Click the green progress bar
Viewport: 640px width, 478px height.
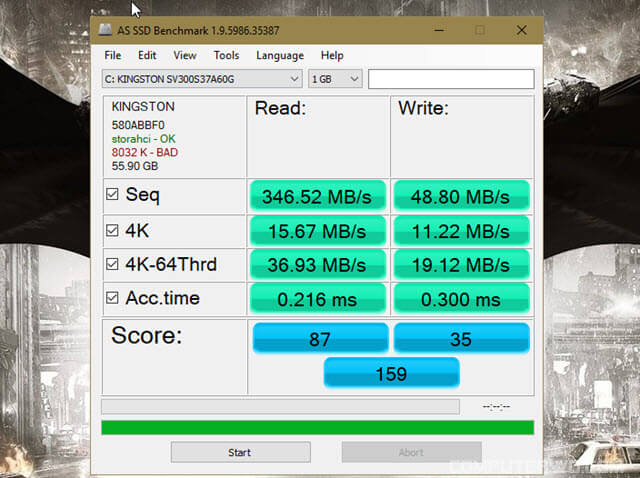coord(317,427)
